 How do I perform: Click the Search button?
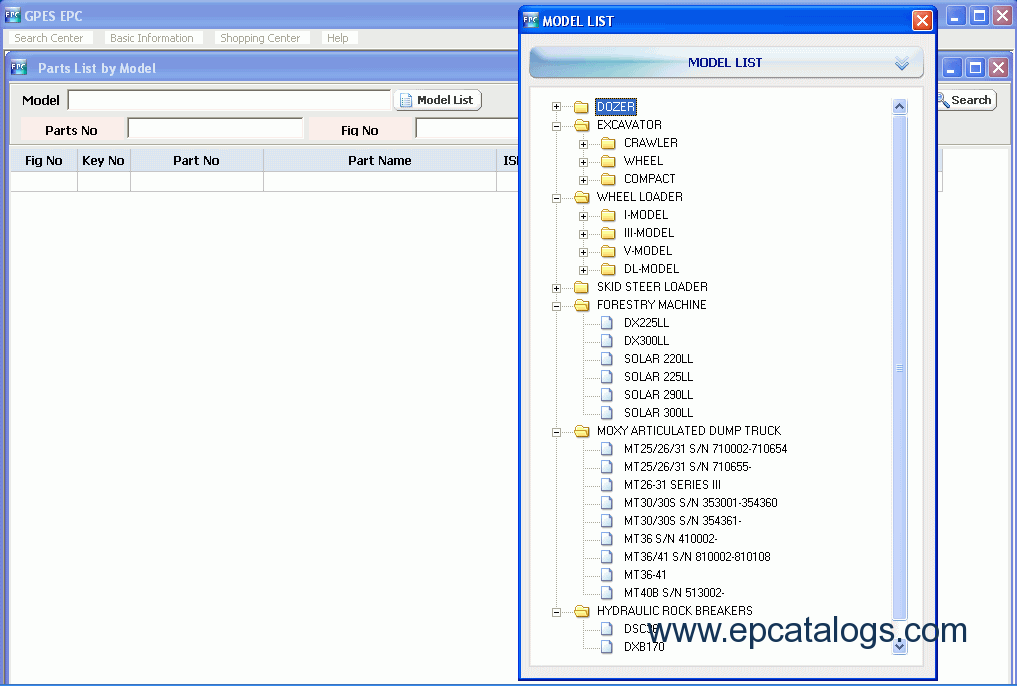coord(966,100)
